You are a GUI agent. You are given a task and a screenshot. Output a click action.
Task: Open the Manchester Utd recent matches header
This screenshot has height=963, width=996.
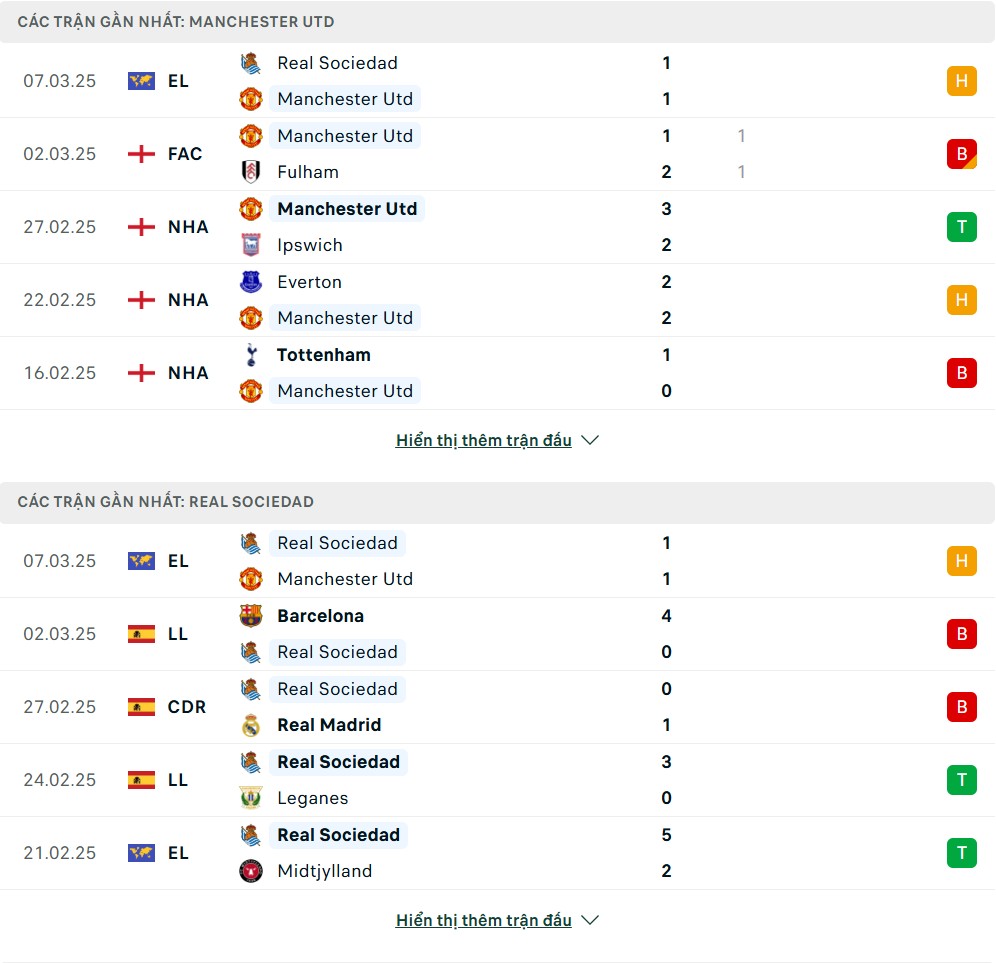497,22
